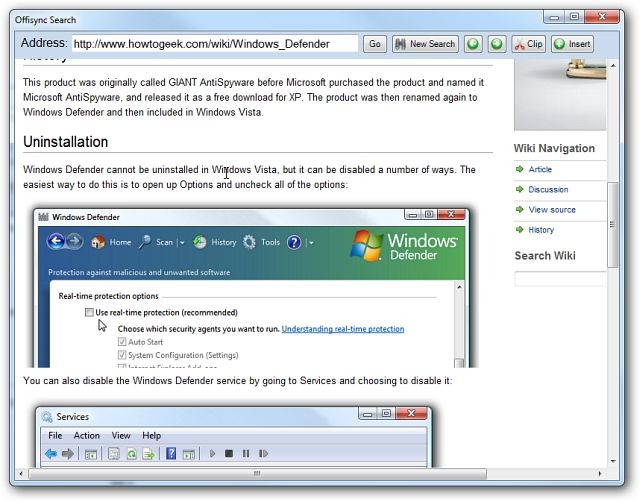
Task: Click the green arrow icon beside Article
Action: pyautogui.click(x=520, y=169)
